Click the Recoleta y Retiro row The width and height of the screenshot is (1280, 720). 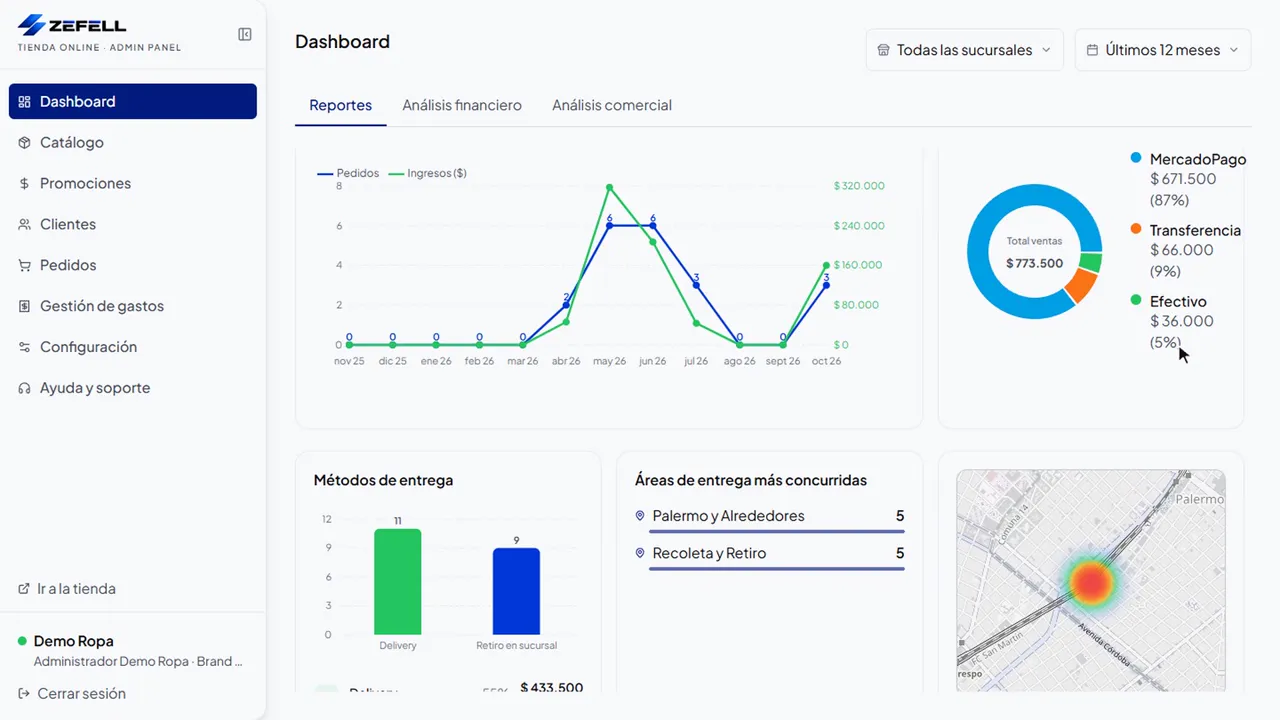click(770, 557)
